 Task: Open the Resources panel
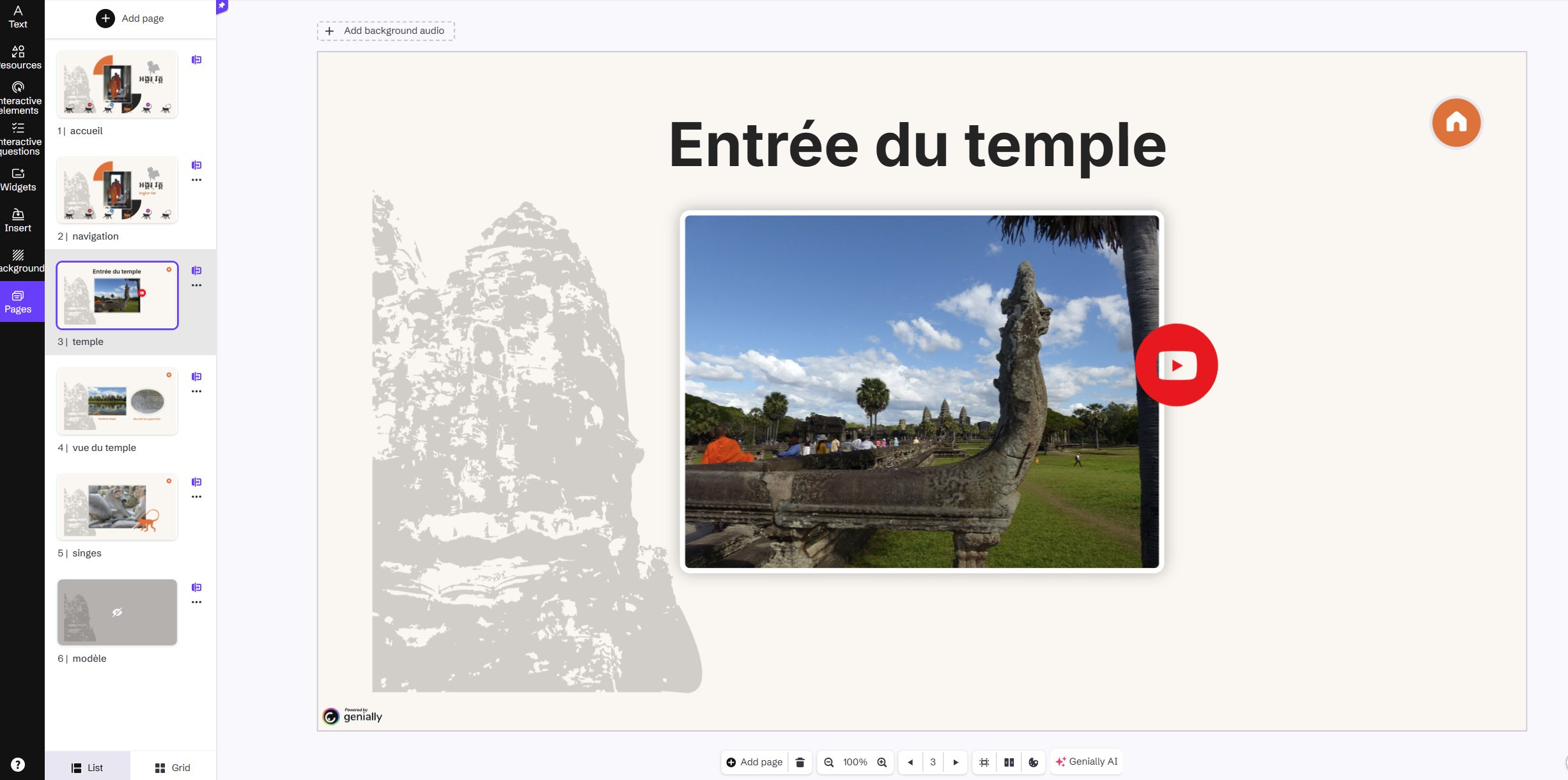(18, 57)
